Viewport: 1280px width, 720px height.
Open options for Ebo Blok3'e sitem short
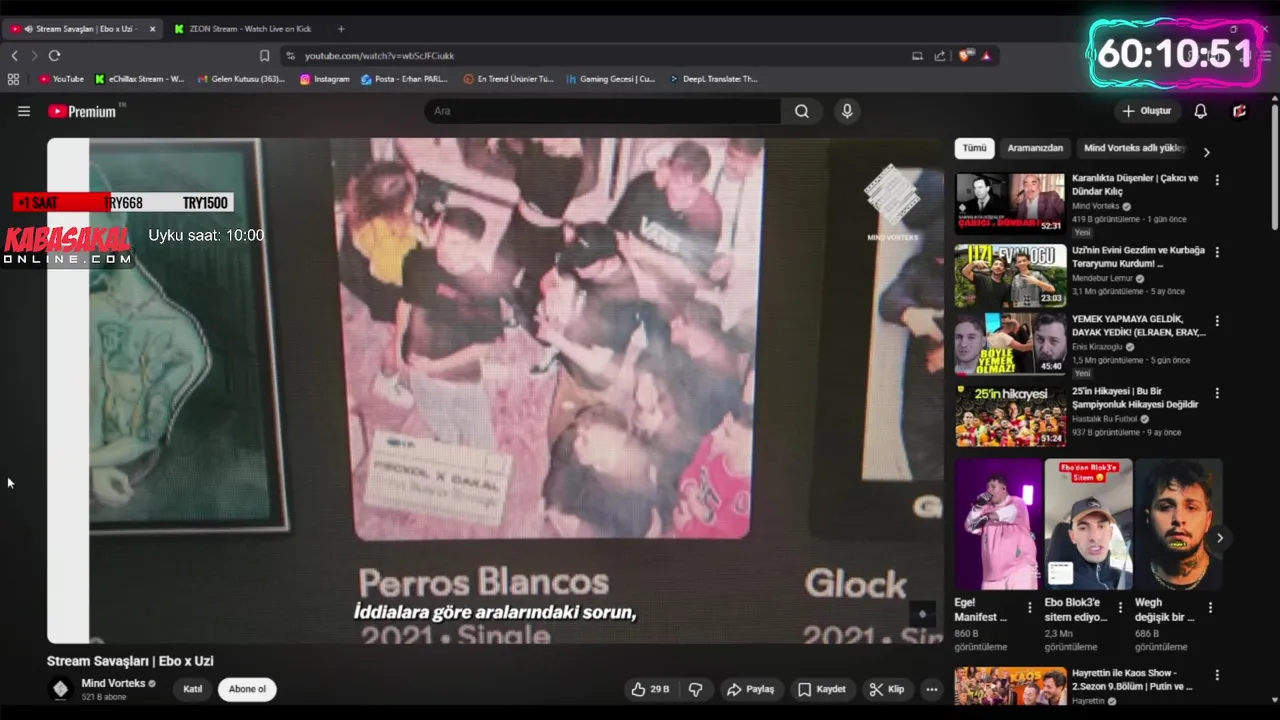1120,607
